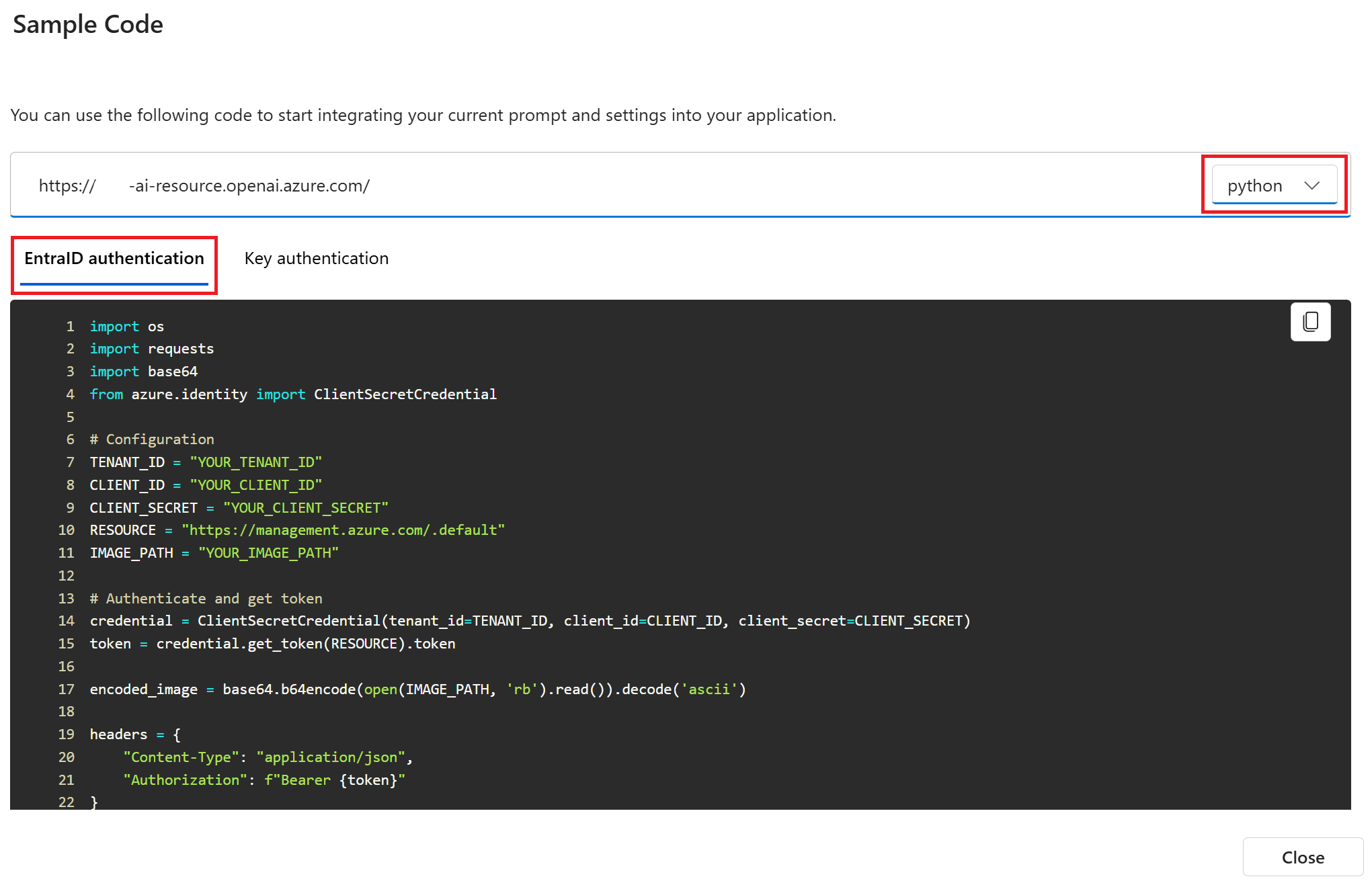This screenshot has width=1372, height=885.
Task: Click the 'import requests' code line
Action: click(152, 349)
